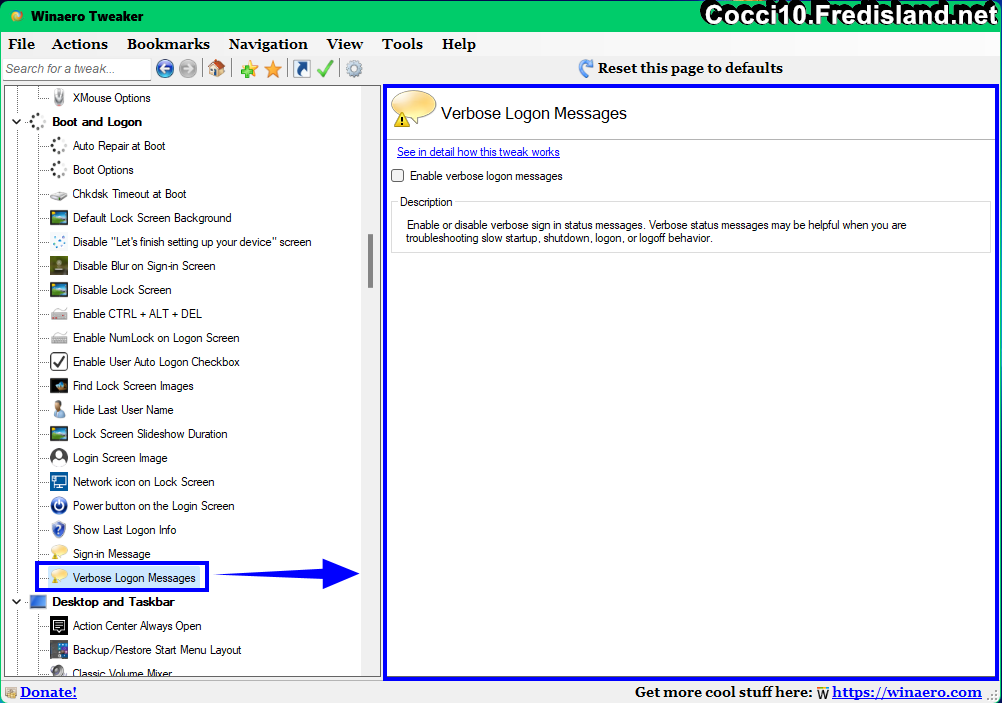The width and height of the screenshot is (1002, 703).
Task: Click the Search for a tweak field
Action: (77, 68)
